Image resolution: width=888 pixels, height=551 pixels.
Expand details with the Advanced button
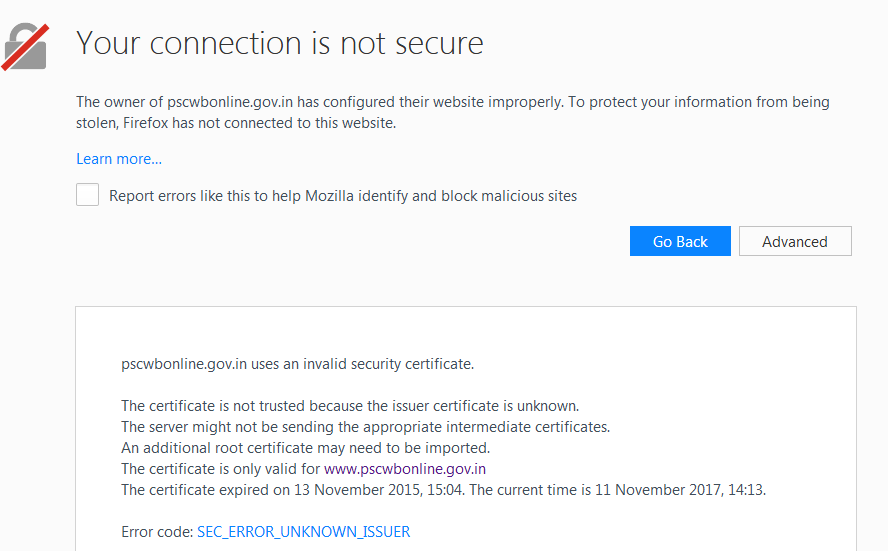[x=795, y=241]
